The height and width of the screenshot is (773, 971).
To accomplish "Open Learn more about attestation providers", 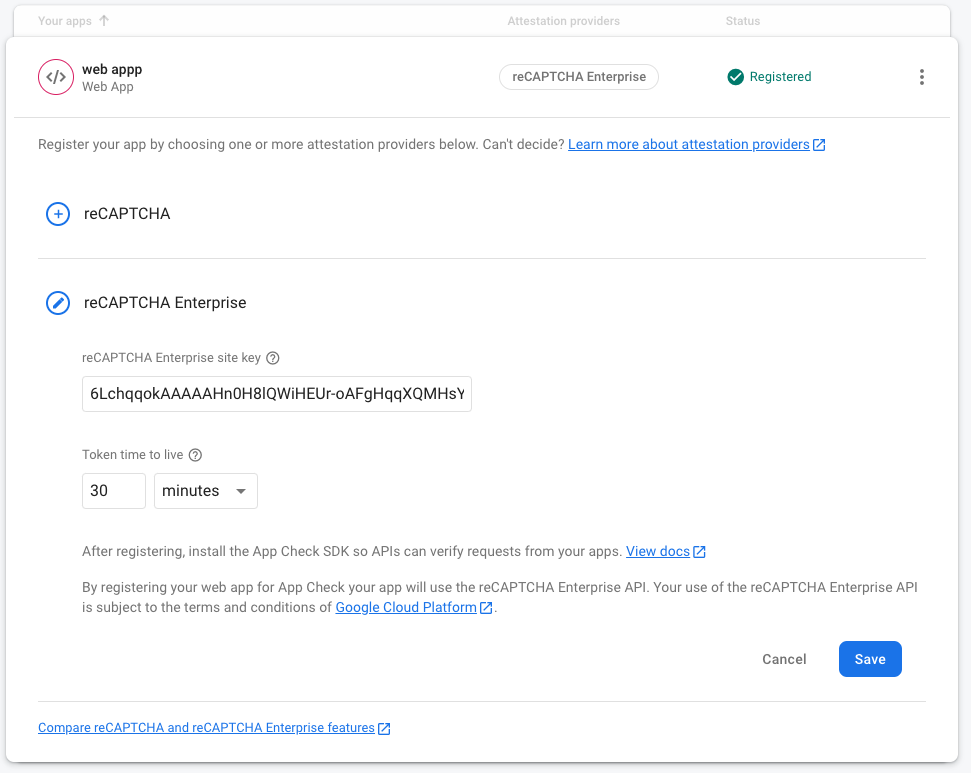I will click(689, 144).
